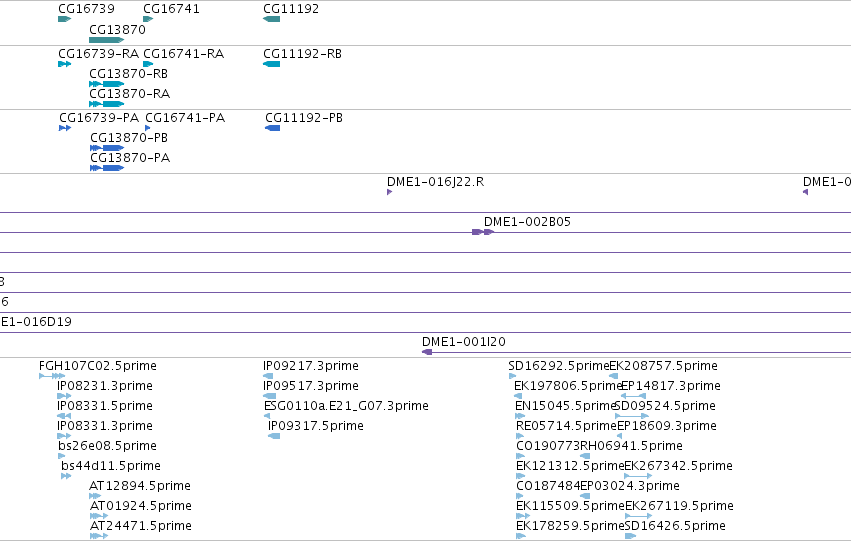The width and height of the screenshot is (851, 541).
Task: Click EST bs44d11.5prime
Action: (111, 466)
